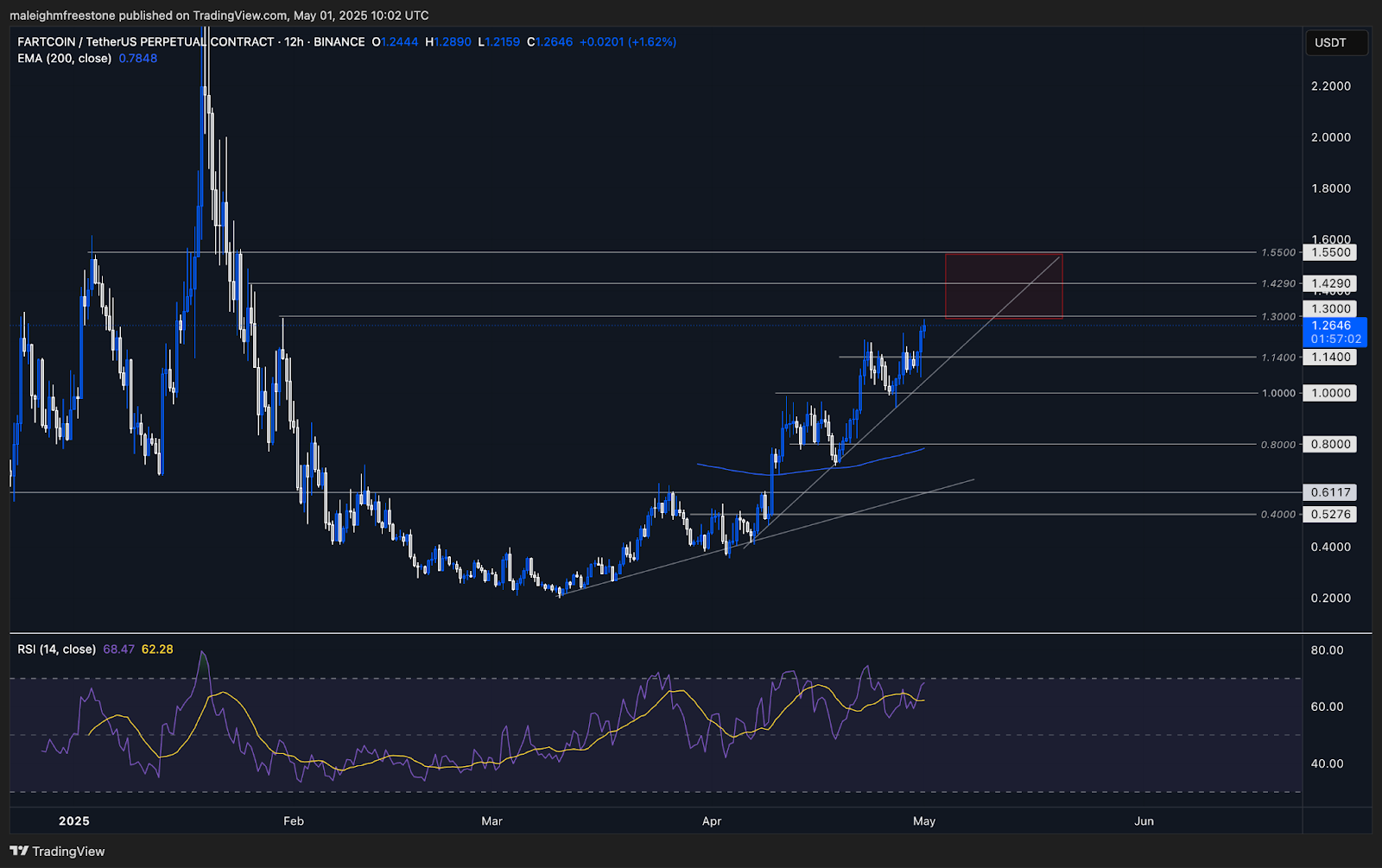Click the change value +0.0201 (+1.62%)
Viewport: 1382px width, 868px height.
(x=628, y=41)
